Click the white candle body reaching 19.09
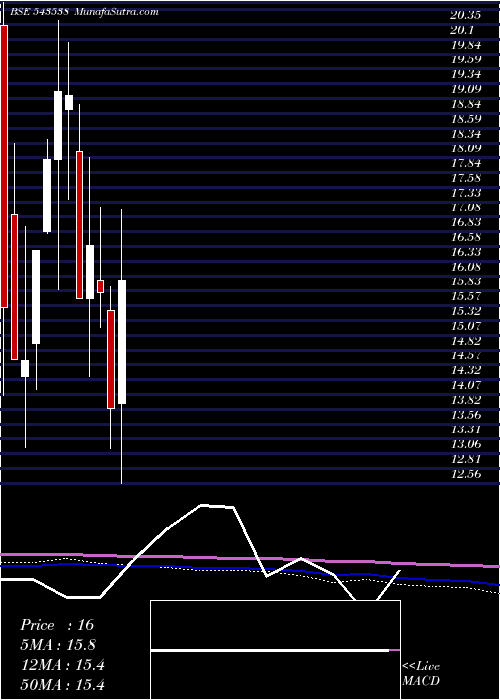Image resolution: width=500 pixels, height=700 pixels. point(58,125)
